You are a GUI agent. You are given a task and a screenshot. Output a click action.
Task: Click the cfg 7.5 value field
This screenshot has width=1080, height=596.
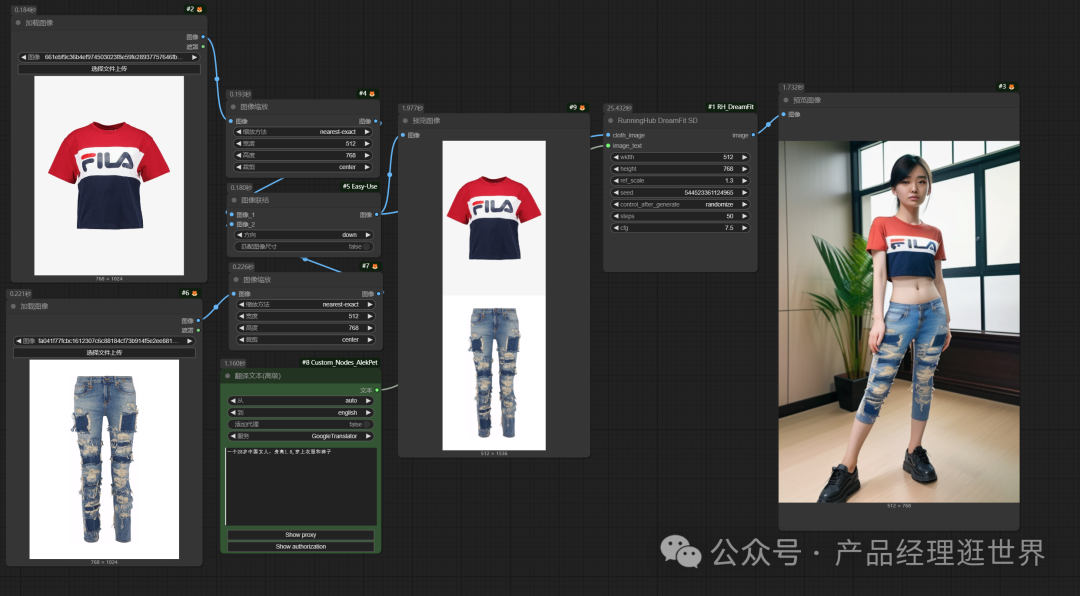[x=680, y=228]
